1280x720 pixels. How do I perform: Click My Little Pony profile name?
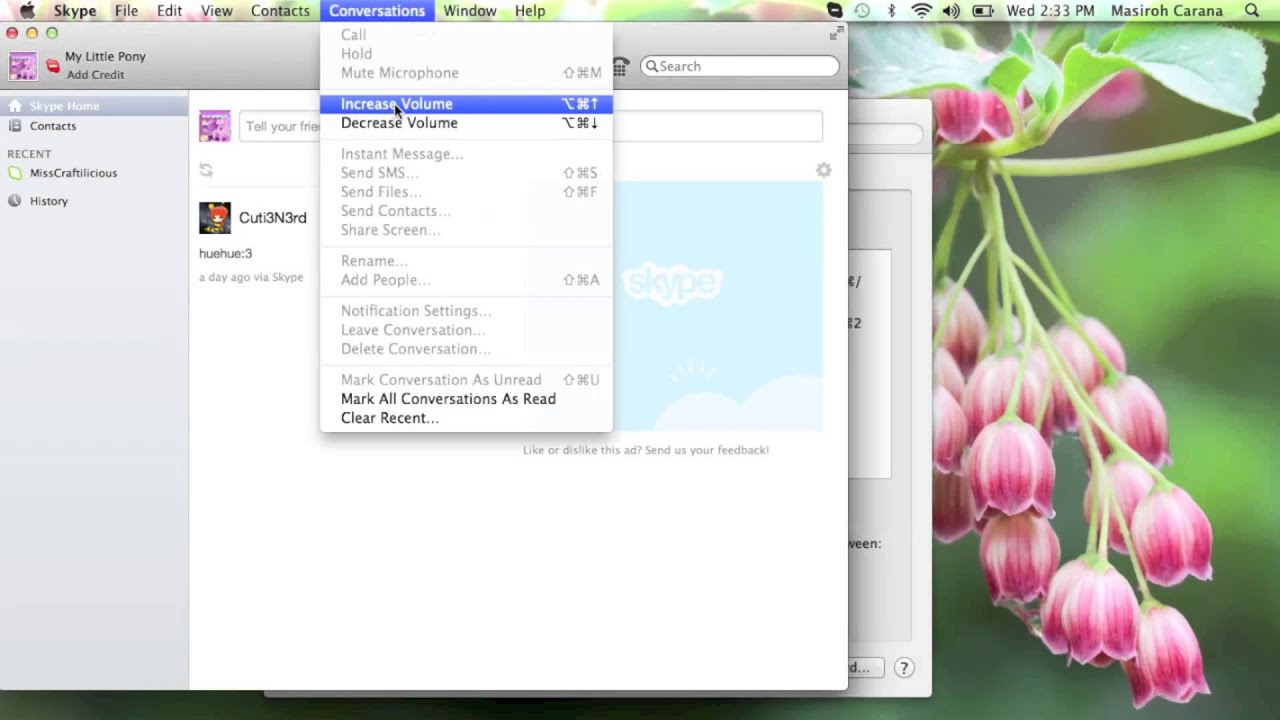tap(105, 57)
